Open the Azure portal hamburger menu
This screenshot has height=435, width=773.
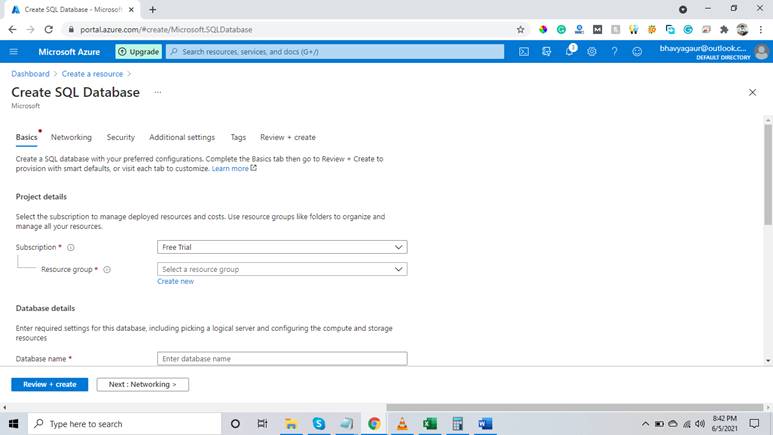click(x=14, y=52)
